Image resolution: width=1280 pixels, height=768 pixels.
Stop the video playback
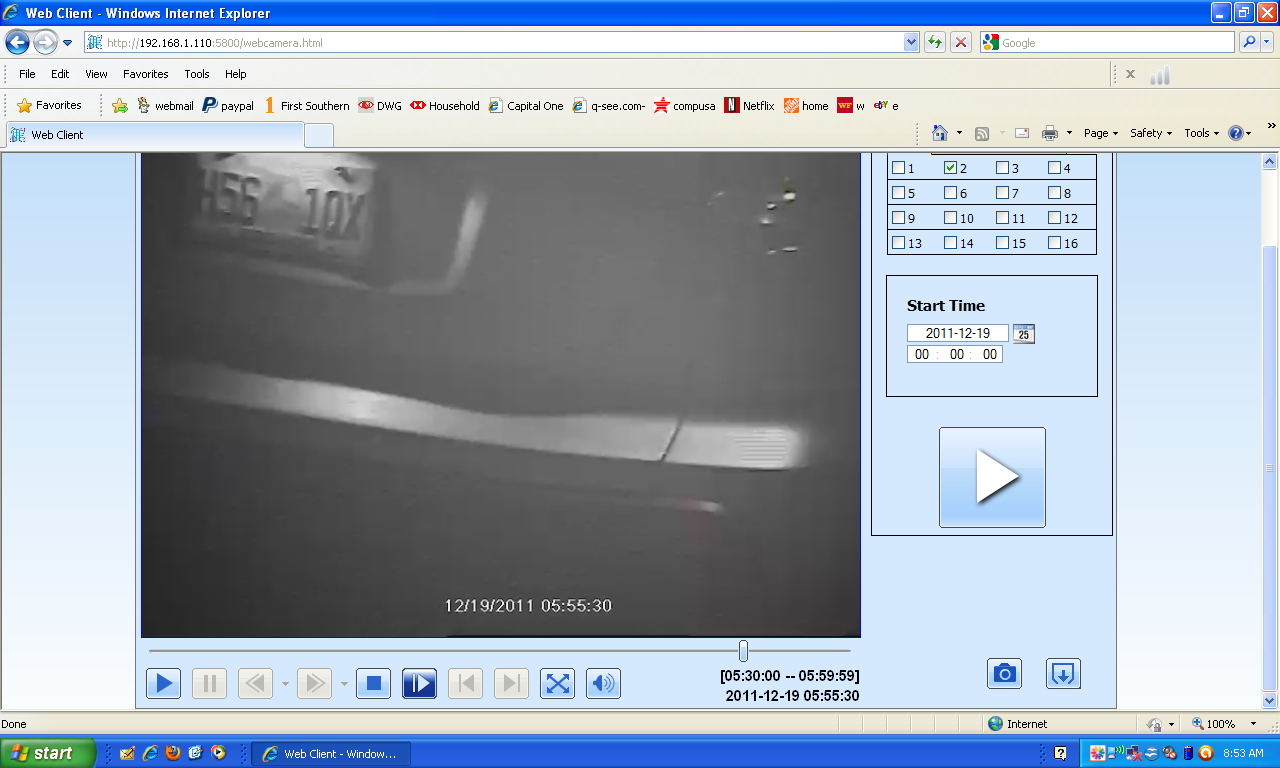tap(374, 684)
